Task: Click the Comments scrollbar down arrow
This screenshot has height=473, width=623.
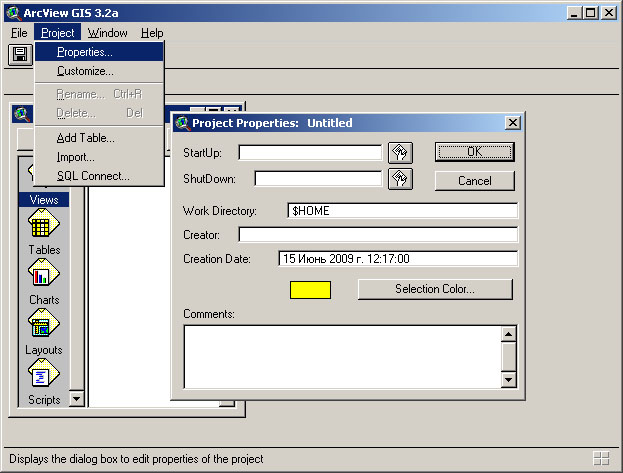Action: [x=509, y=380]
